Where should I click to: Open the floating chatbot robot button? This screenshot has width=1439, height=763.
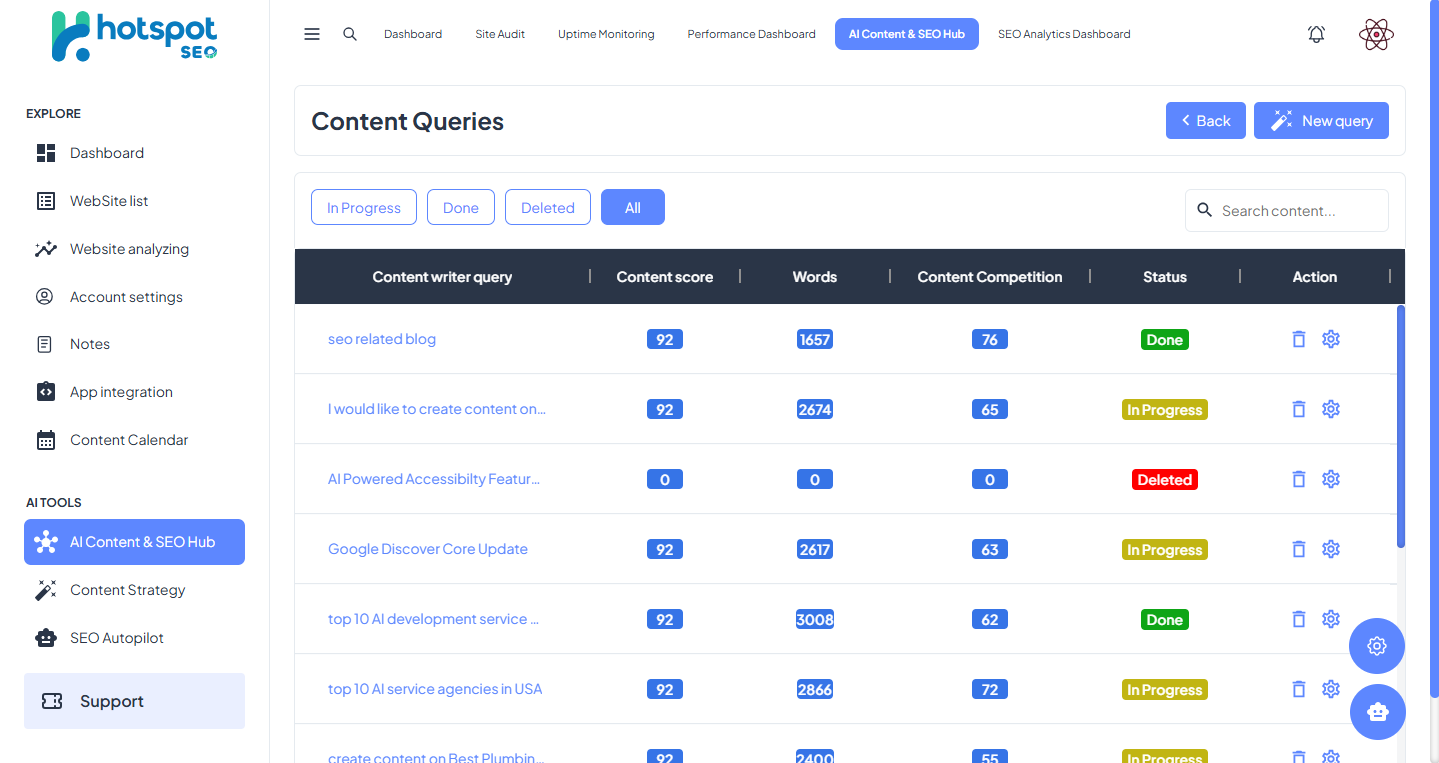[1377, 712]
